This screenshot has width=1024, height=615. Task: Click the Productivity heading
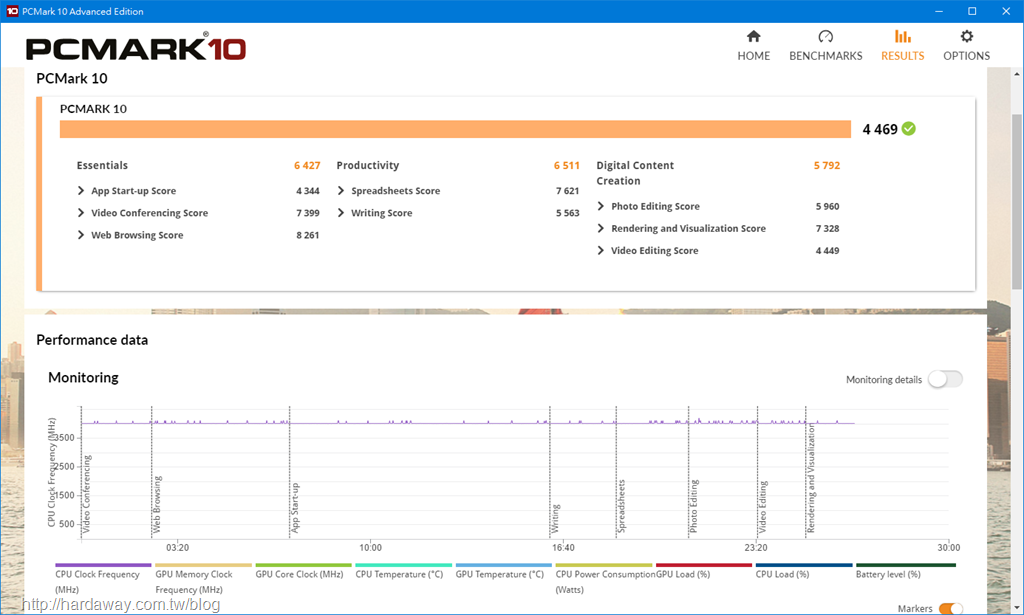368,165
